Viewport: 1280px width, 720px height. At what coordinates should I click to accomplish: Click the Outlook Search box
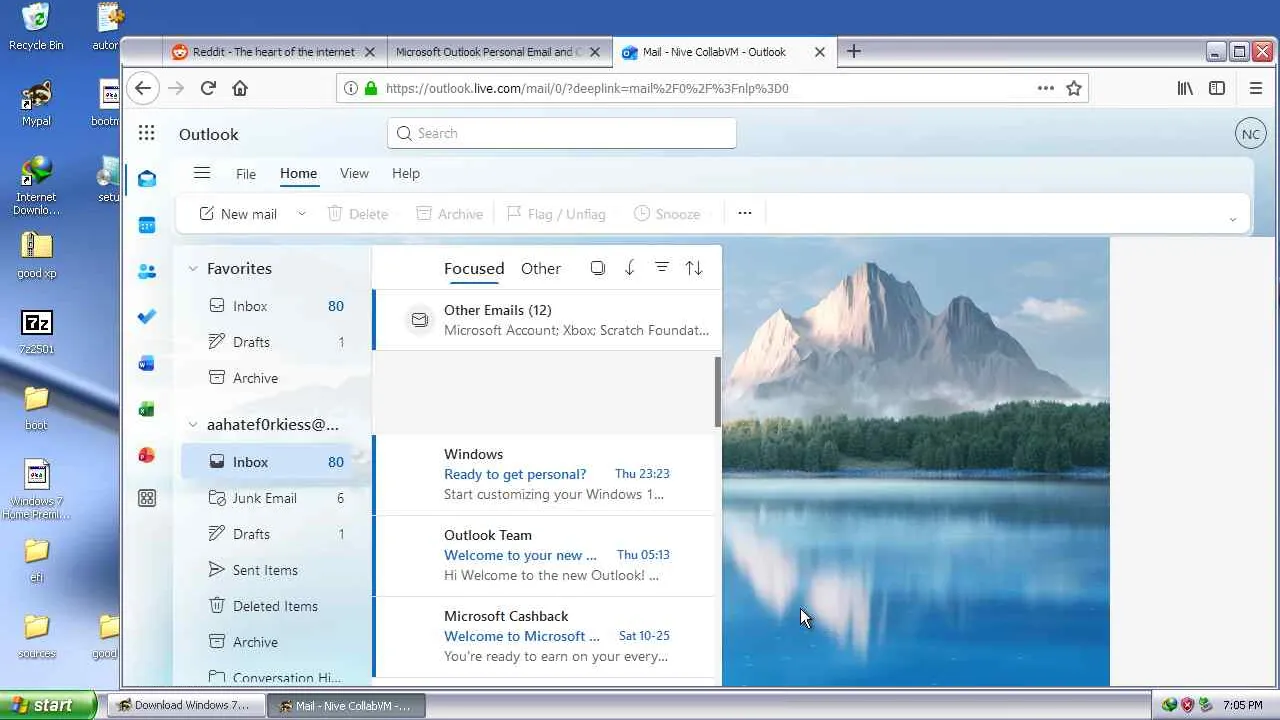[562, 133]
